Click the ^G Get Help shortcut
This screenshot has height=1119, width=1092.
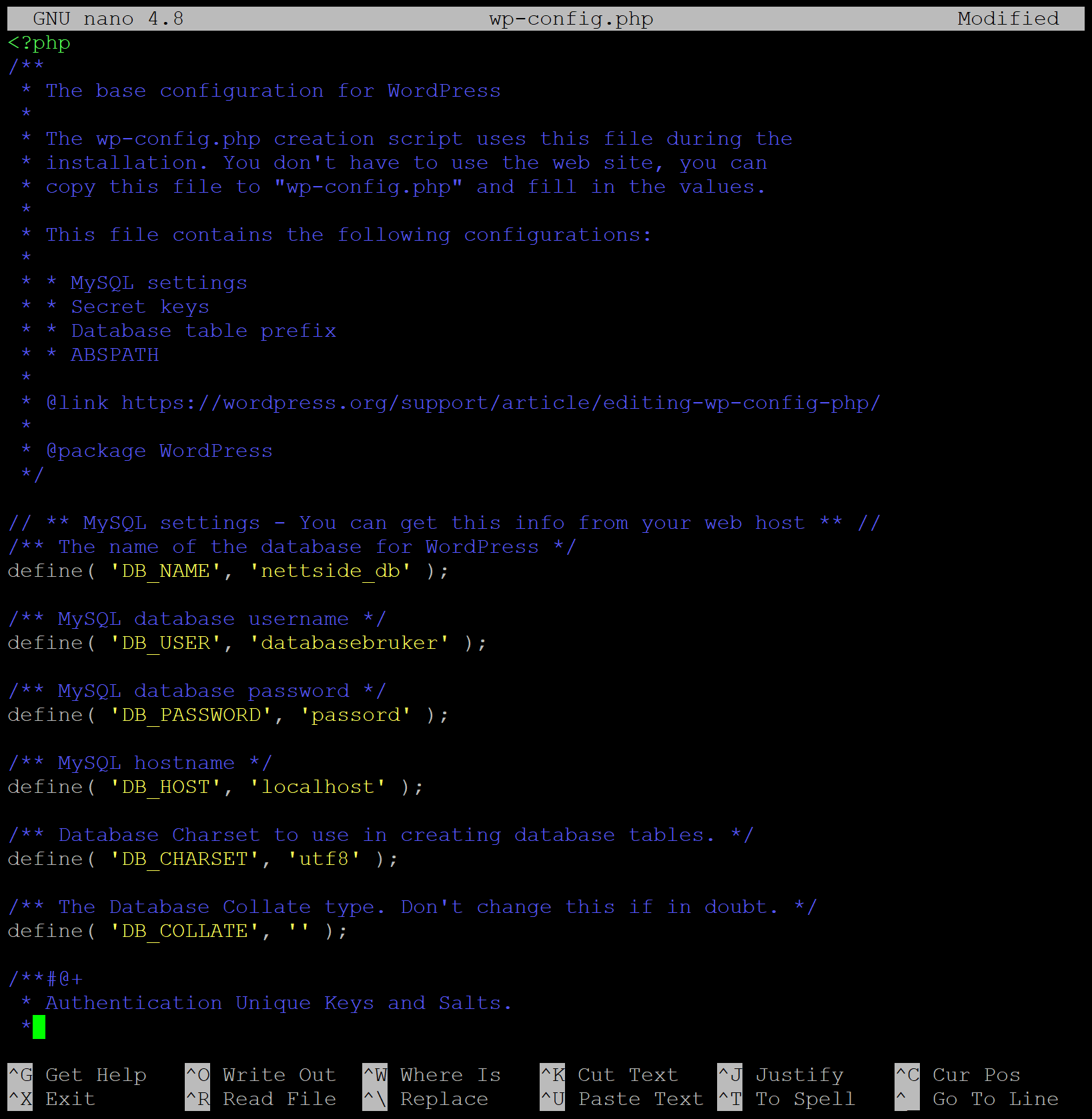(x=77, y=1074)
